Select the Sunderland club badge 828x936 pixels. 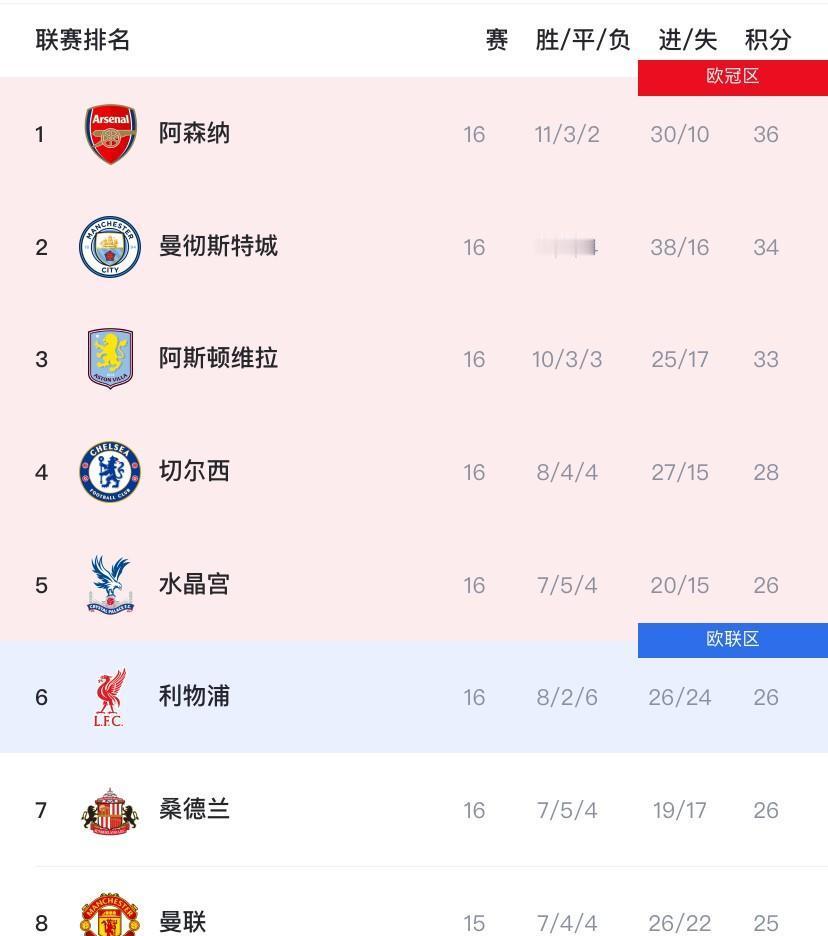(110, 810)
